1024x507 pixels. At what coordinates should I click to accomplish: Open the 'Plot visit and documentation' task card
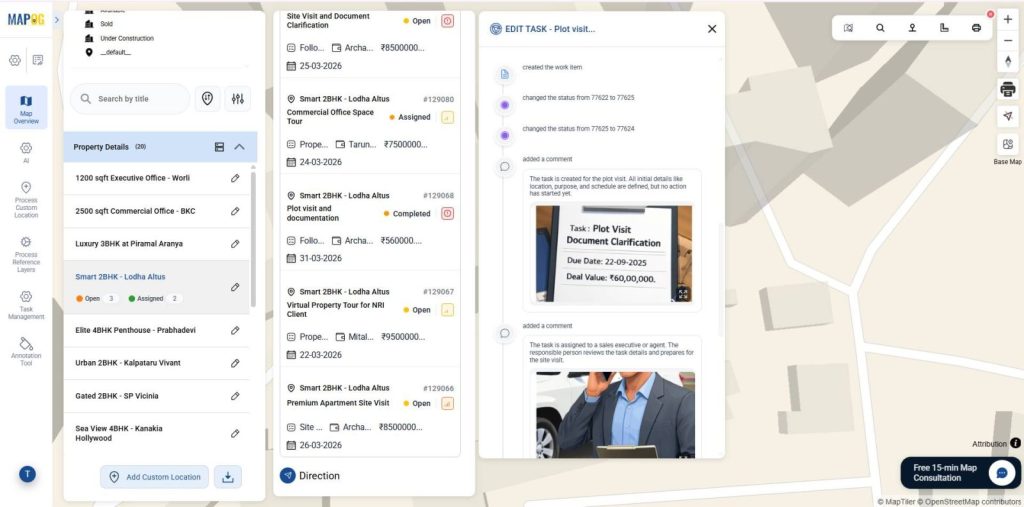click(x=370, y=222)
